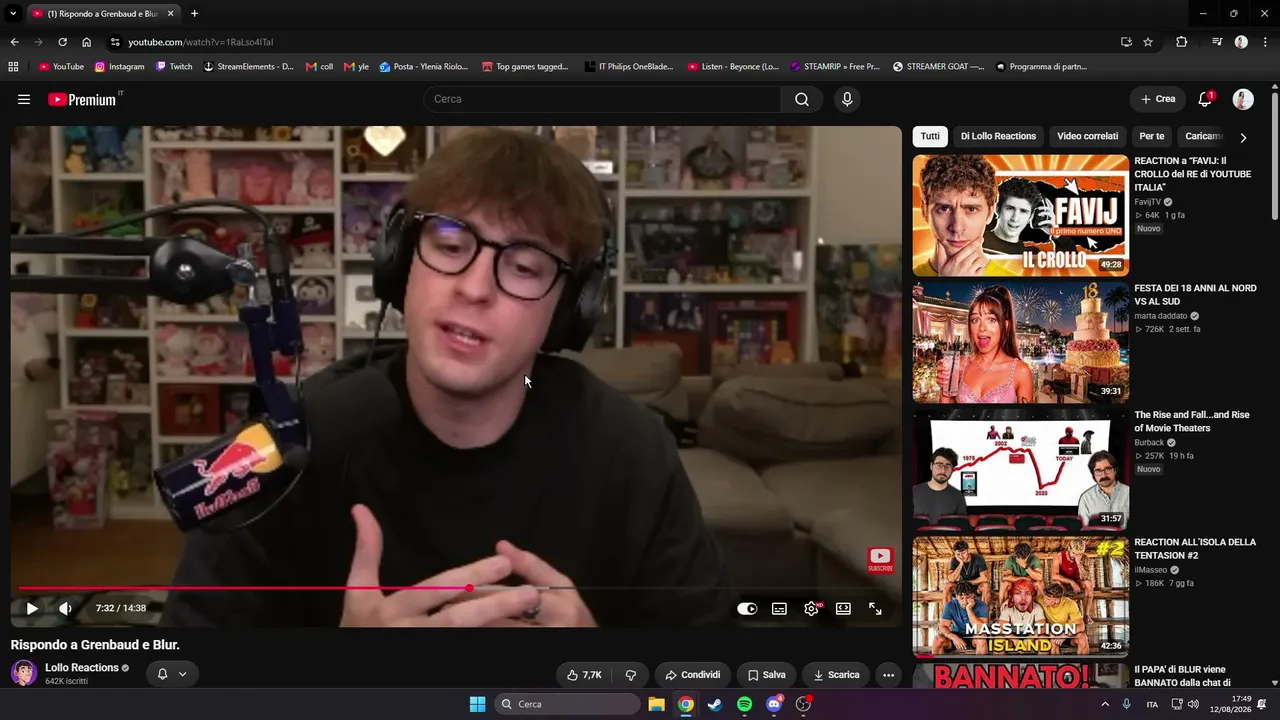The image size is (1280, 720).
Task: Bookmark this page with the star
Action: [1148, 42]
